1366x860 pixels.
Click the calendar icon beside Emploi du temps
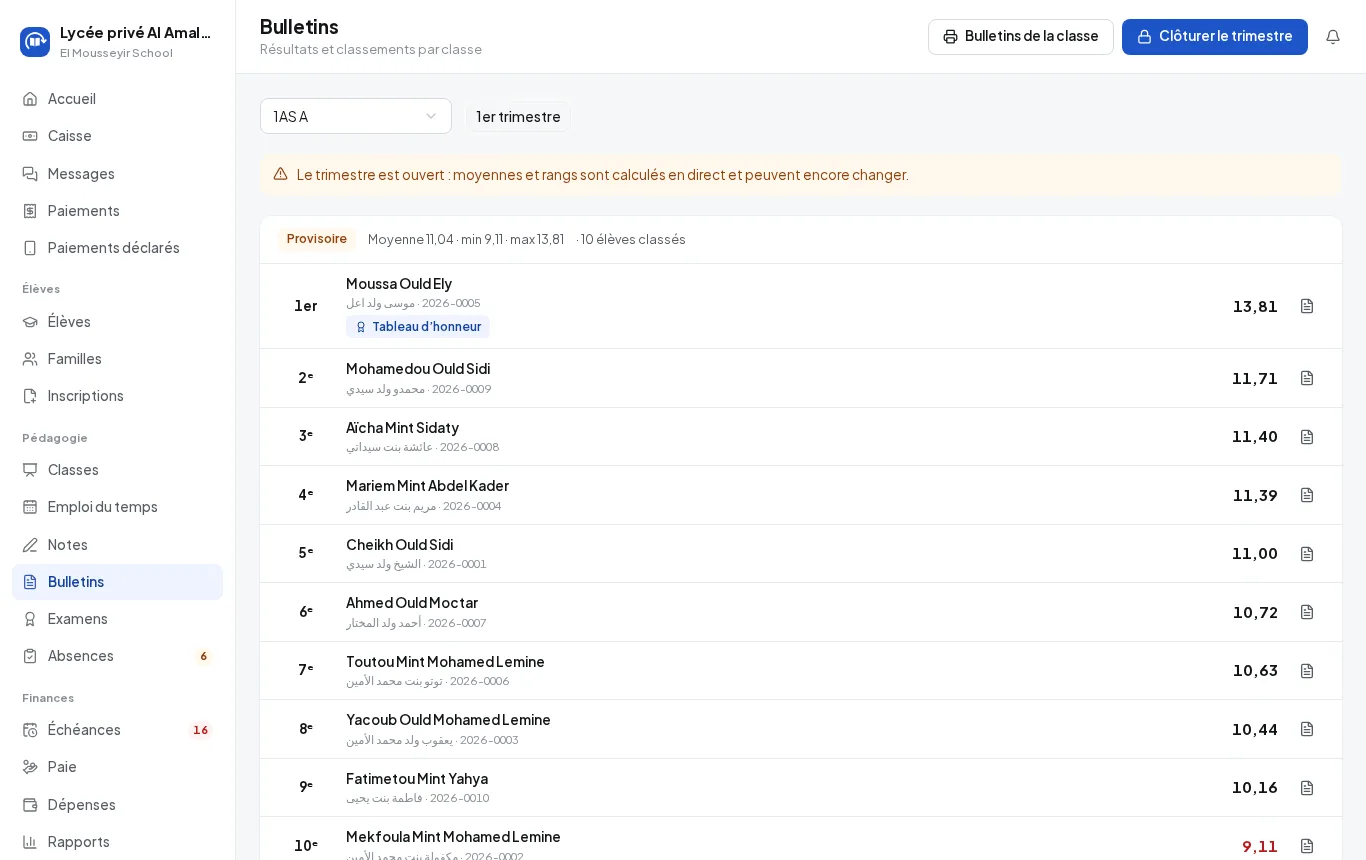(x=30, y=507)
